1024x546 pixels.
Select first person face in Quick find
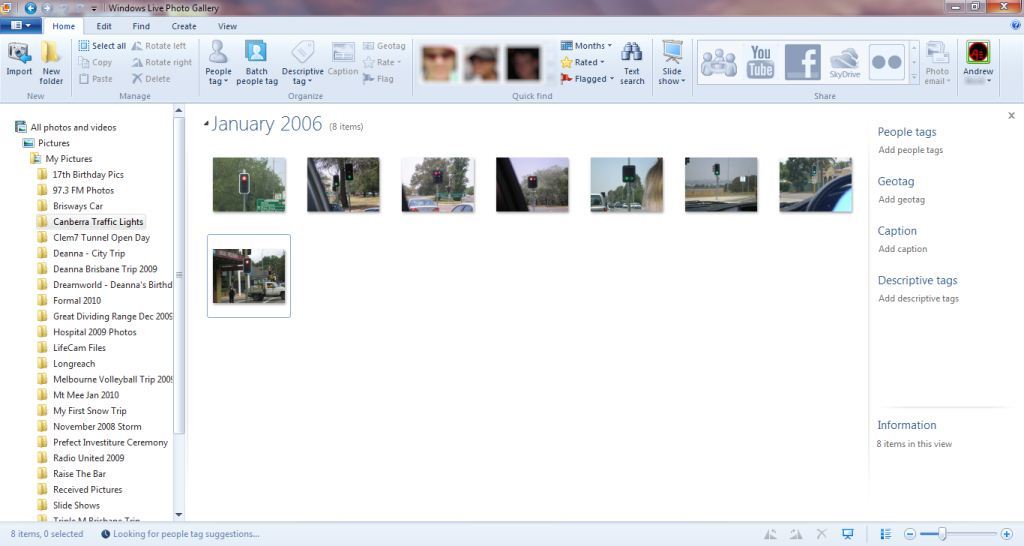[x=439, y=63]
